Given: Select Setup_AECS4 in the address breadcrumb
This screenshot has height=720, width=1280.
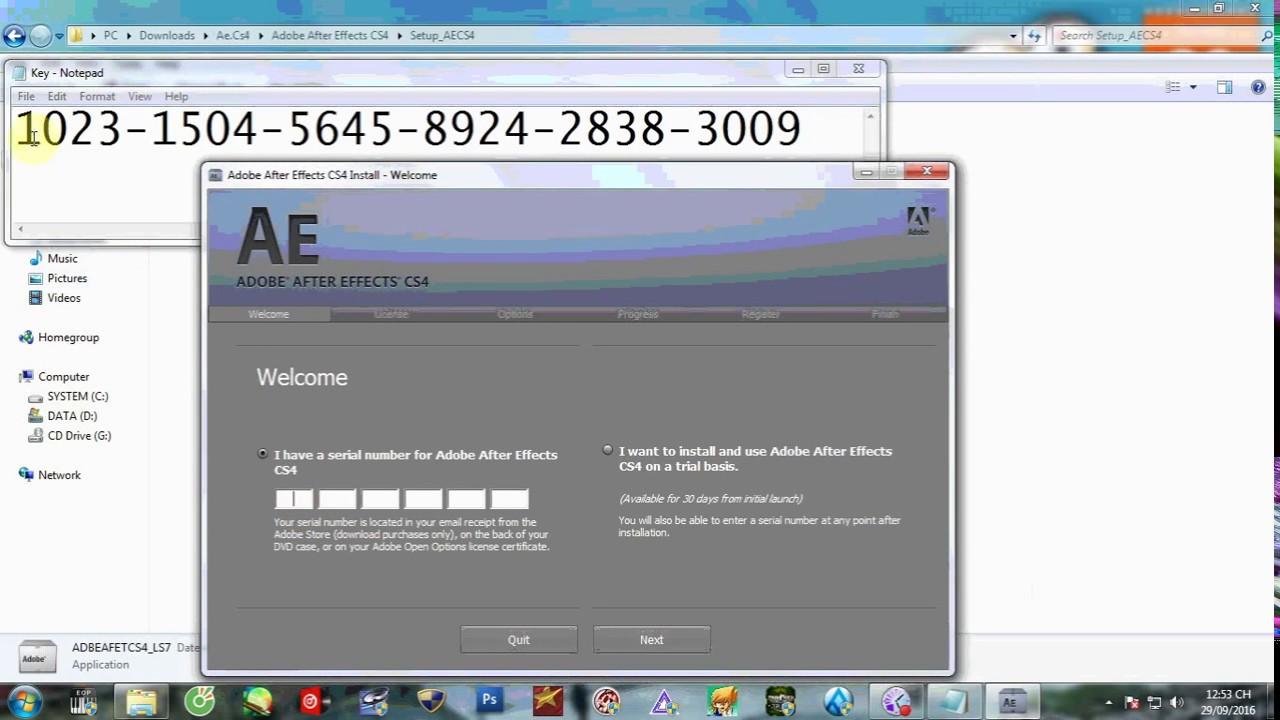Looking at the screenshot, I should (442, 35).
